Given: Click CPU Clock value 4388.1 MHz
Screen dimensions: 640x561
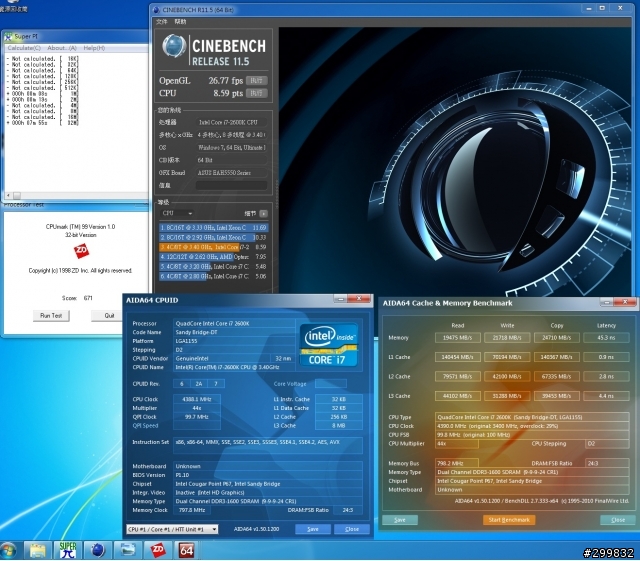Looking at the screenshot, I should point(197,399).
